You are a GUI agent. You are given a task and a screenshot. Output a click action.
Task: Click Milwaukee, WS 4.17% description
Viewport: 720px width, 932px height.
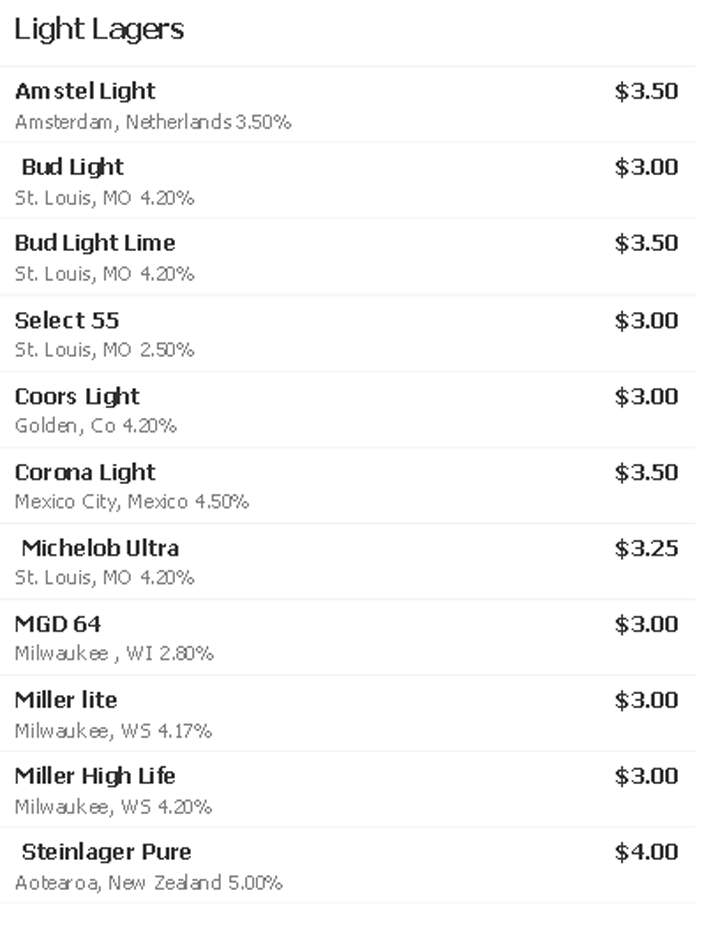113,730
